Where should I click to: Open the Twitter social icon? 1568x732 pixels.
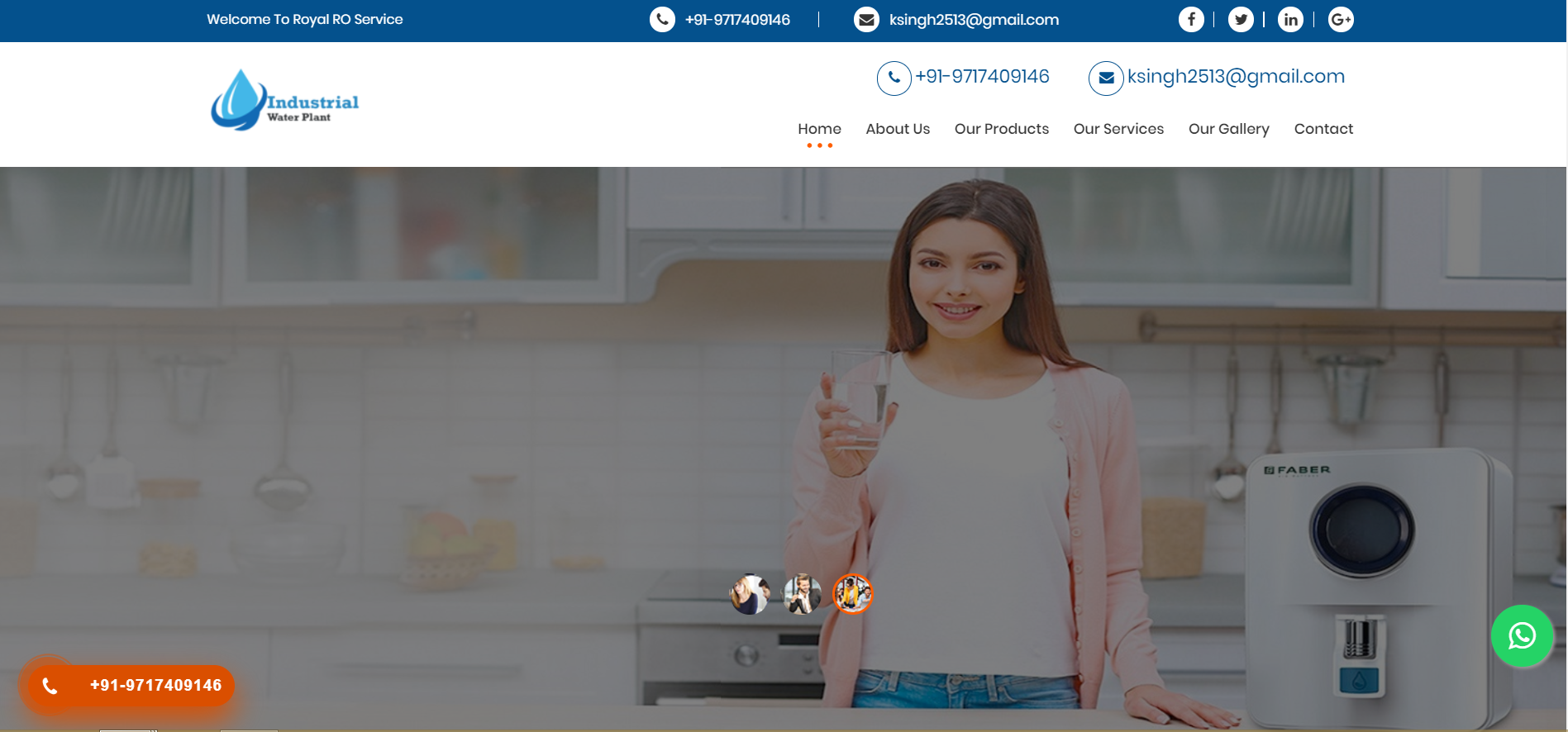(x=1240, y=19)
